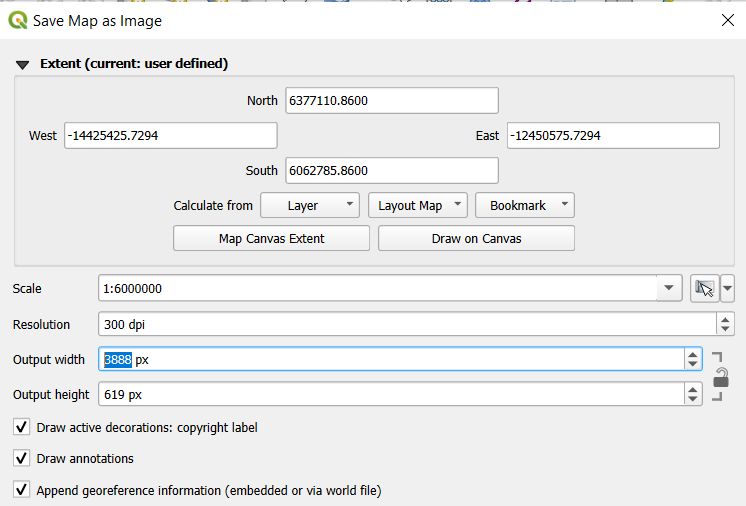The image size is (746, 506).
Task: Click the Extent (current: user defined) heading
Action: (x=134, y=63)
